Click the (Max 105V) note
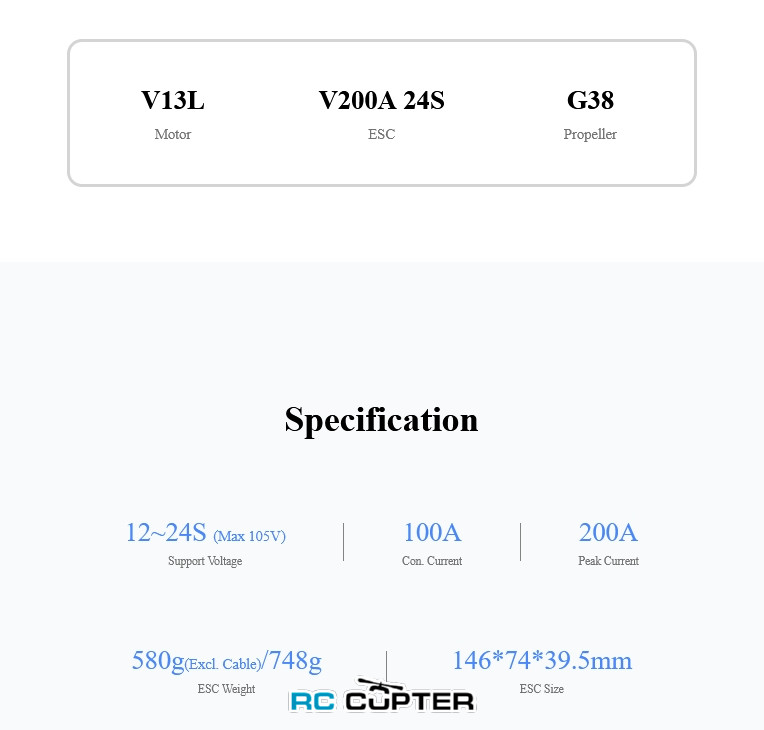 pos(249,536)
